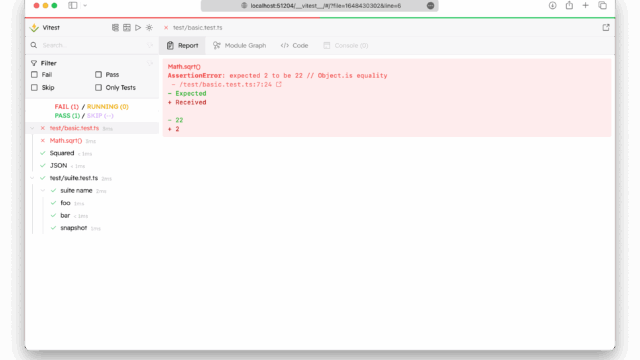Click pass check beside bar test

click(x=53, y=216)
